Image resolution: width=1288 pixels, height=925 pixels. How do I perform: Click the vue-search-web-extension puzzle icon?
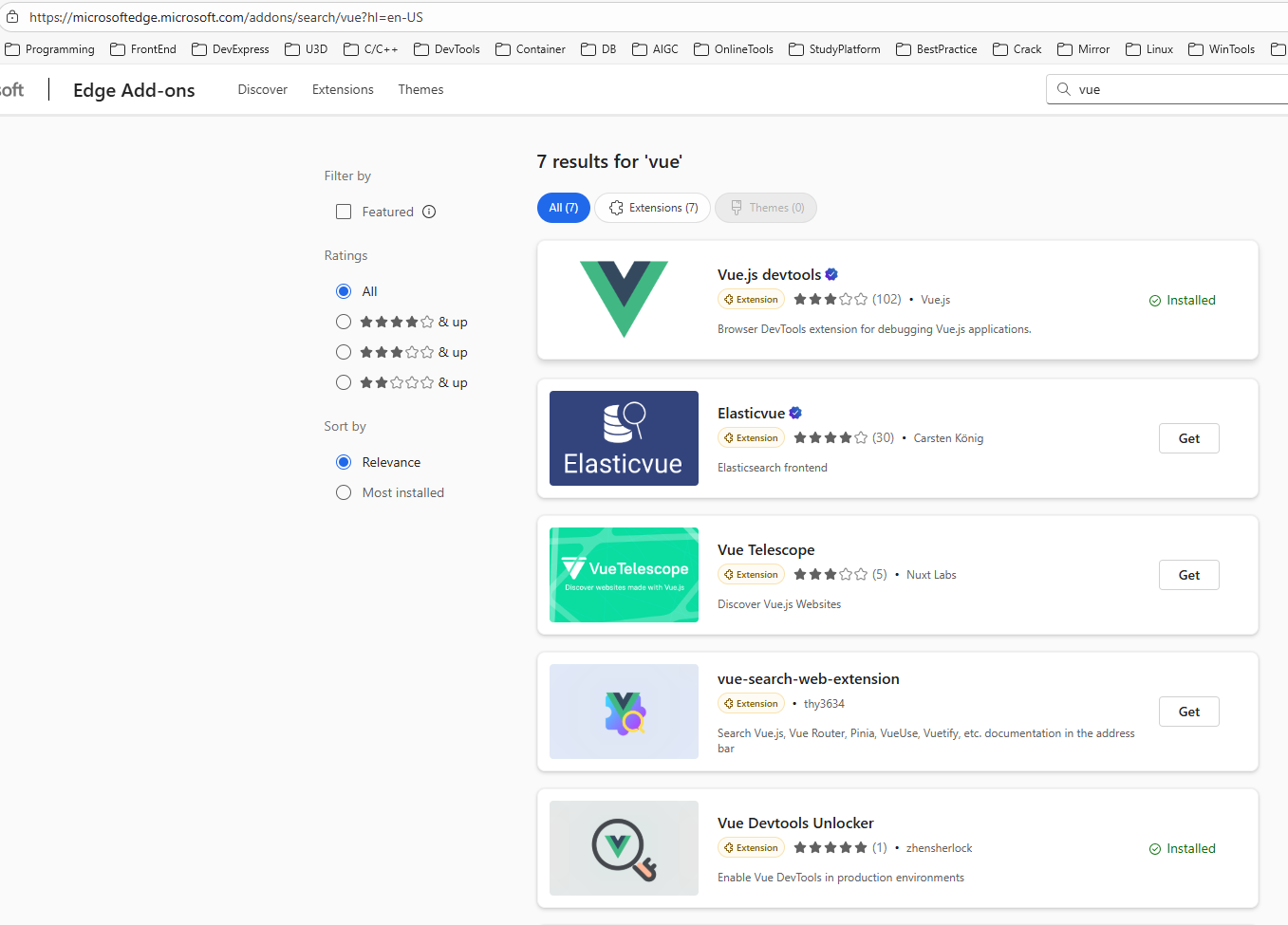pos(624,712)
